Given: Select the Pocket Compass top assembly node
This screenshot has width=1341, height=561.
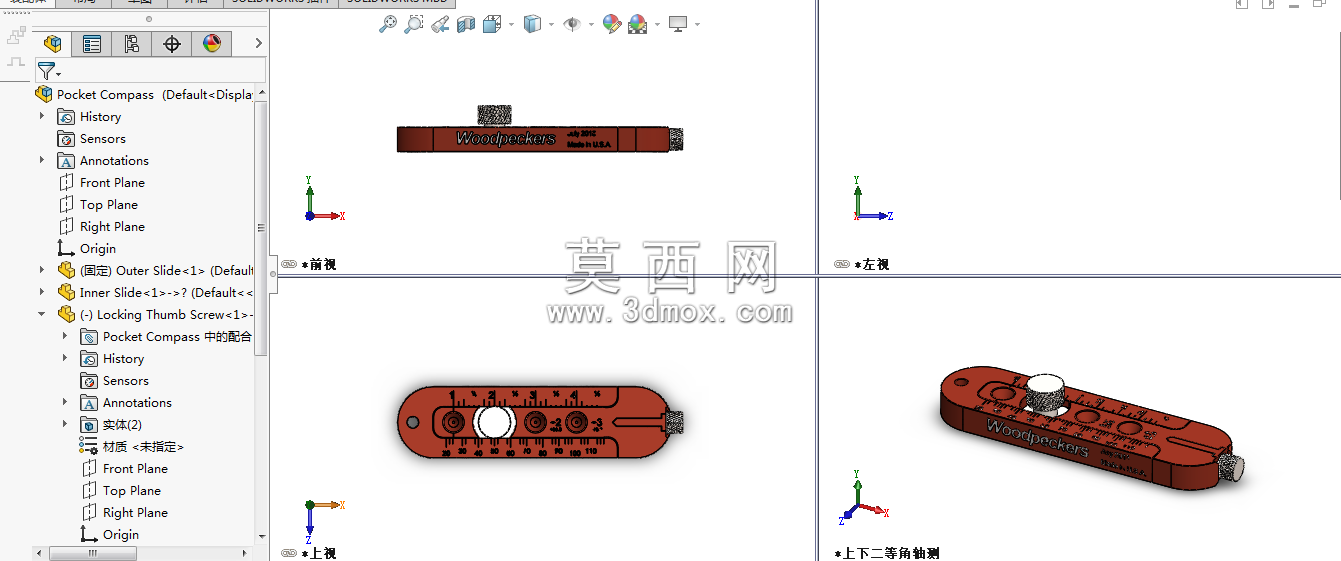Looking at the screenshot, I should tap(144, 95).
